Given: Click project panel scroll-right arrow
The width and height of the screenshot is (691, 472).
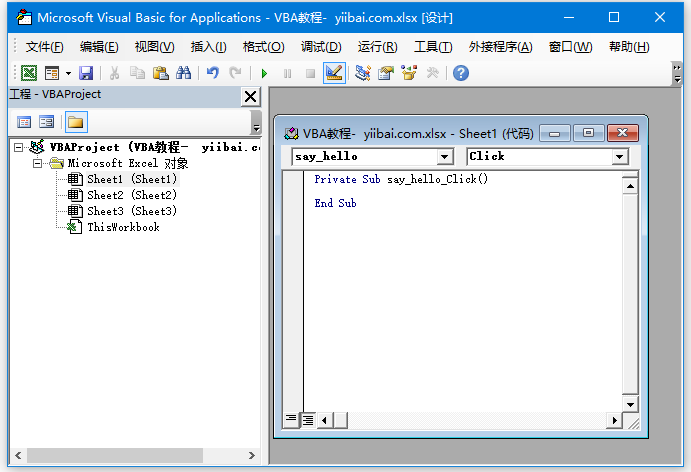Looking at the screenshot, I should point(252,455).
